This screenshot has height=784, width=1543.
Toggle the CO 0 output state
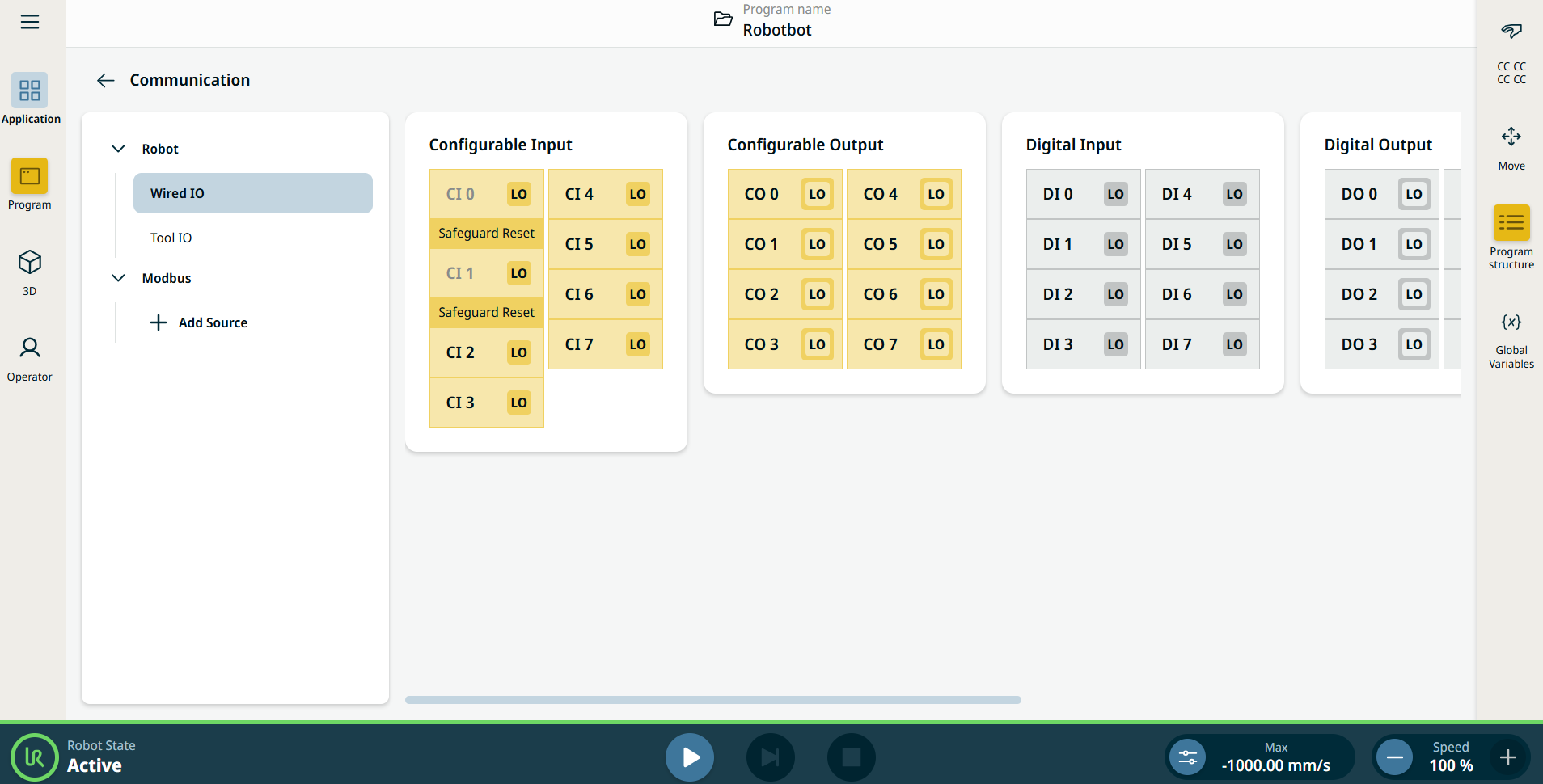click(817, 194)
